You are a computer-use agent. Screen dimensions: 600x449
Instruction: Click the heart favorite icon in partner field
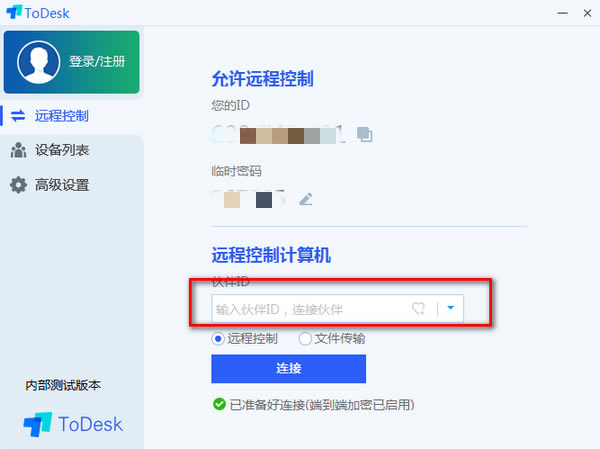[418, 308]
